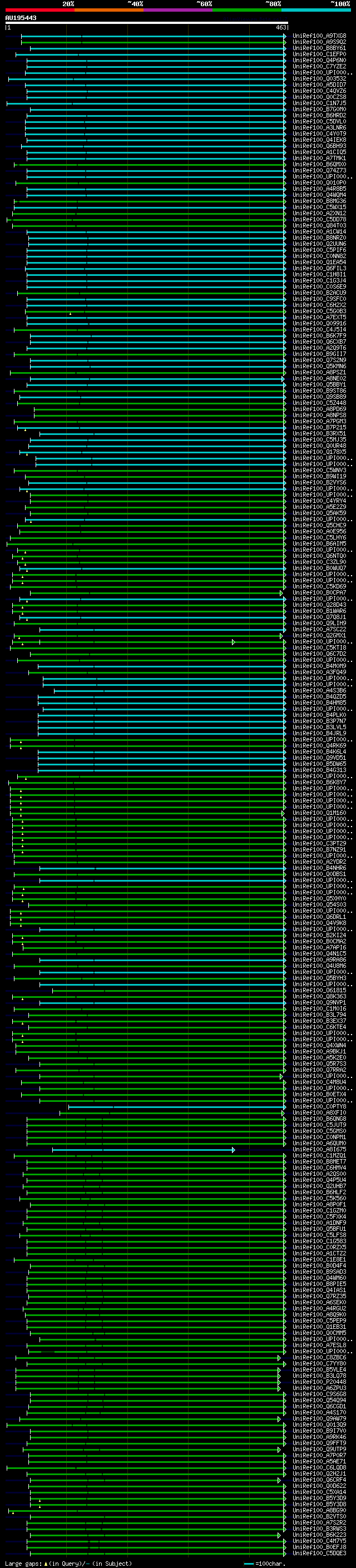
Task: Select purple 60% identity legend bar
Action: (177, 10)
